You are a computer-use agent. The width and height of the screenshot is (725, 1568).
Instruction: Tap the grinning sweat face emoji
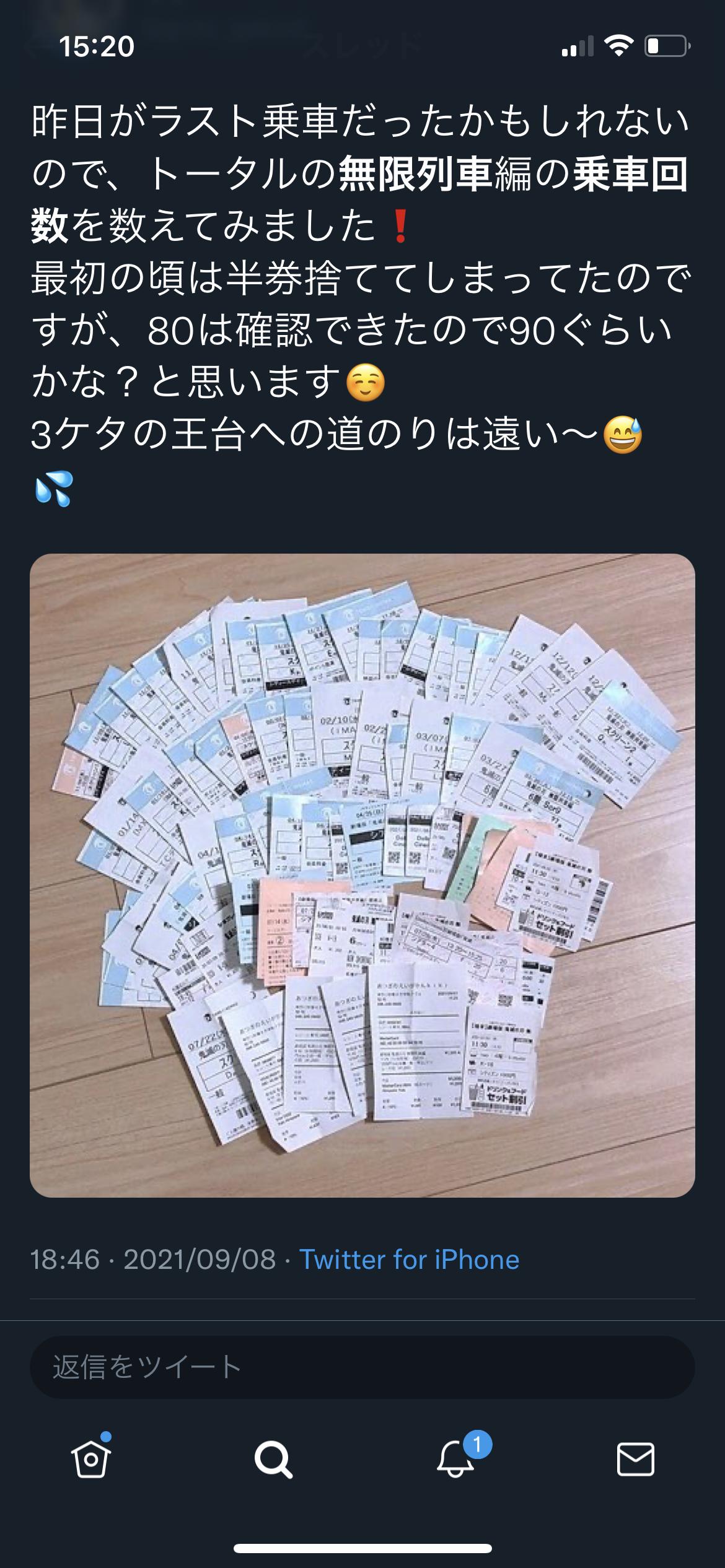[x=622, y=435]
